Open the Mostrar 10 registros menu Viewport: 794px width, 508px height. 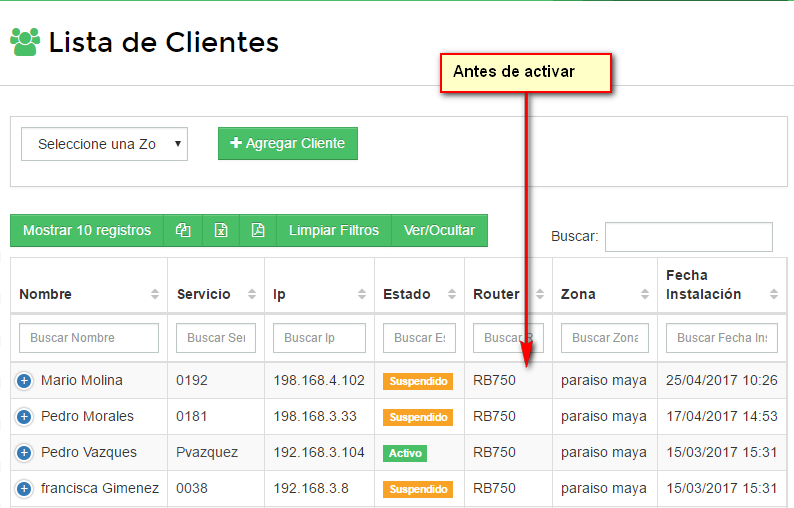(x=87, y=230)
